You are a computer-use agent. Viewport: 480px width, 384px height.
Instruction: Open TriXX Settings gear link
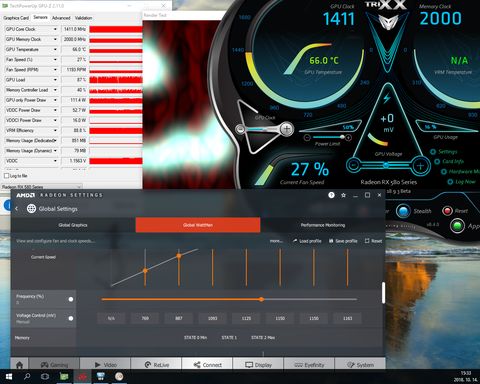click(444, 152)
